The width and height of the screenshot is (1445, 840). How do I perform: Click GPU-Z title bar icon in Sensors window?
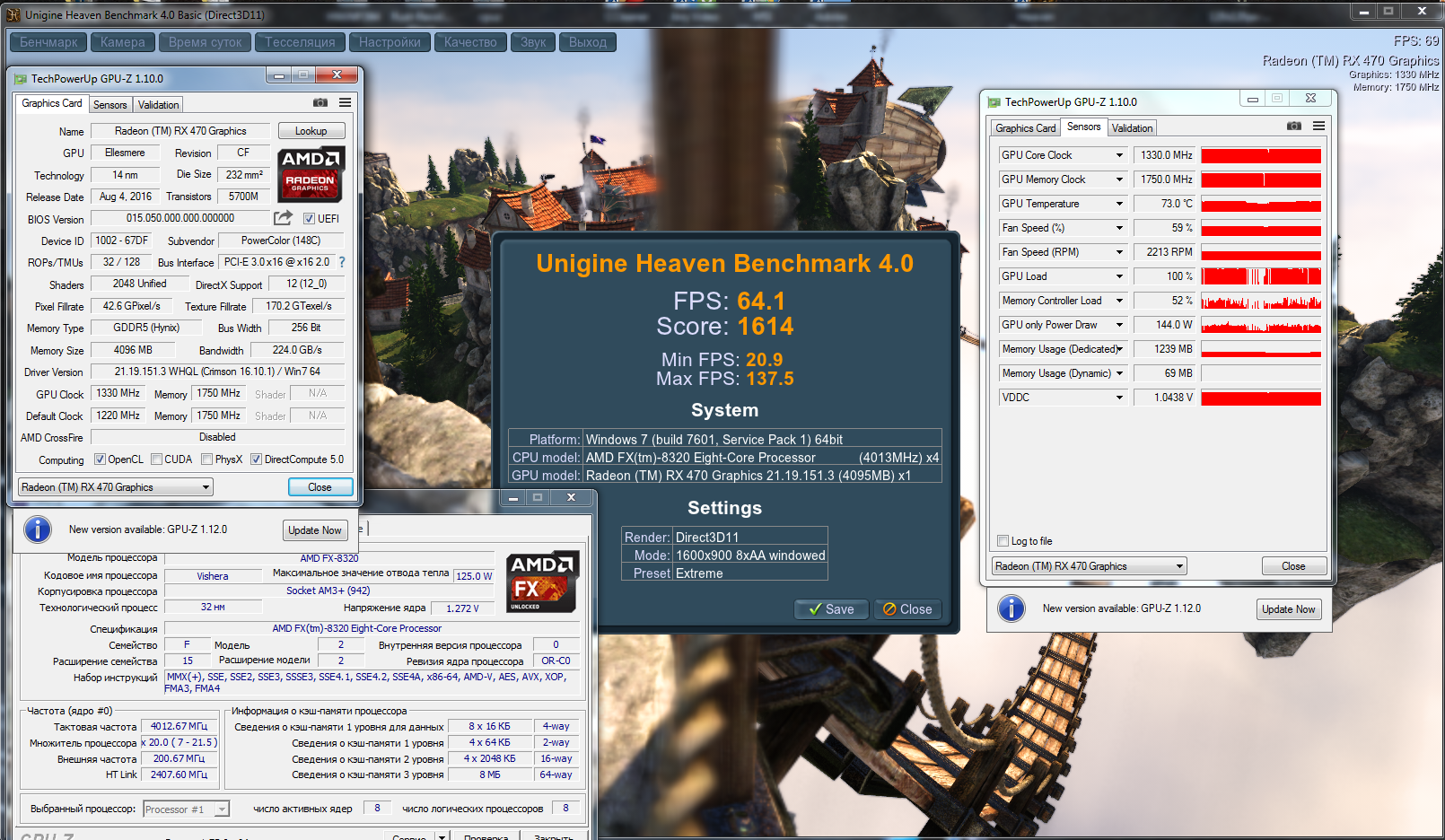pos(994,102)
